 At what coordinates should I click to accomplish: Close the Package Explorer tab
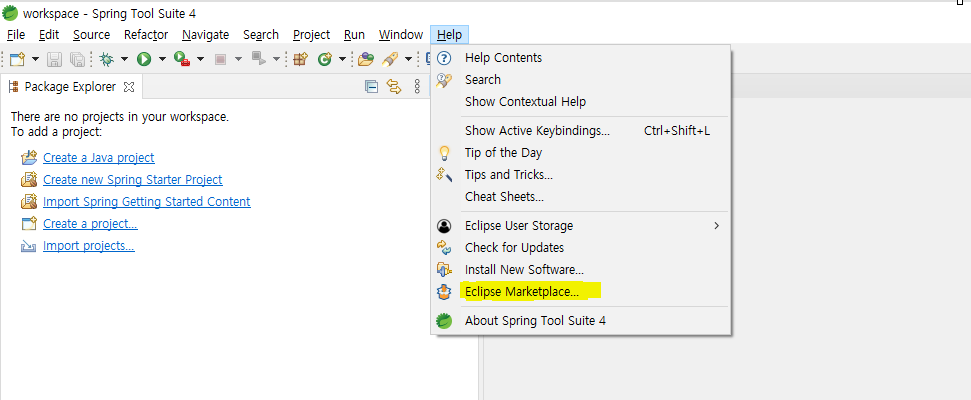[x=129, y=87]
